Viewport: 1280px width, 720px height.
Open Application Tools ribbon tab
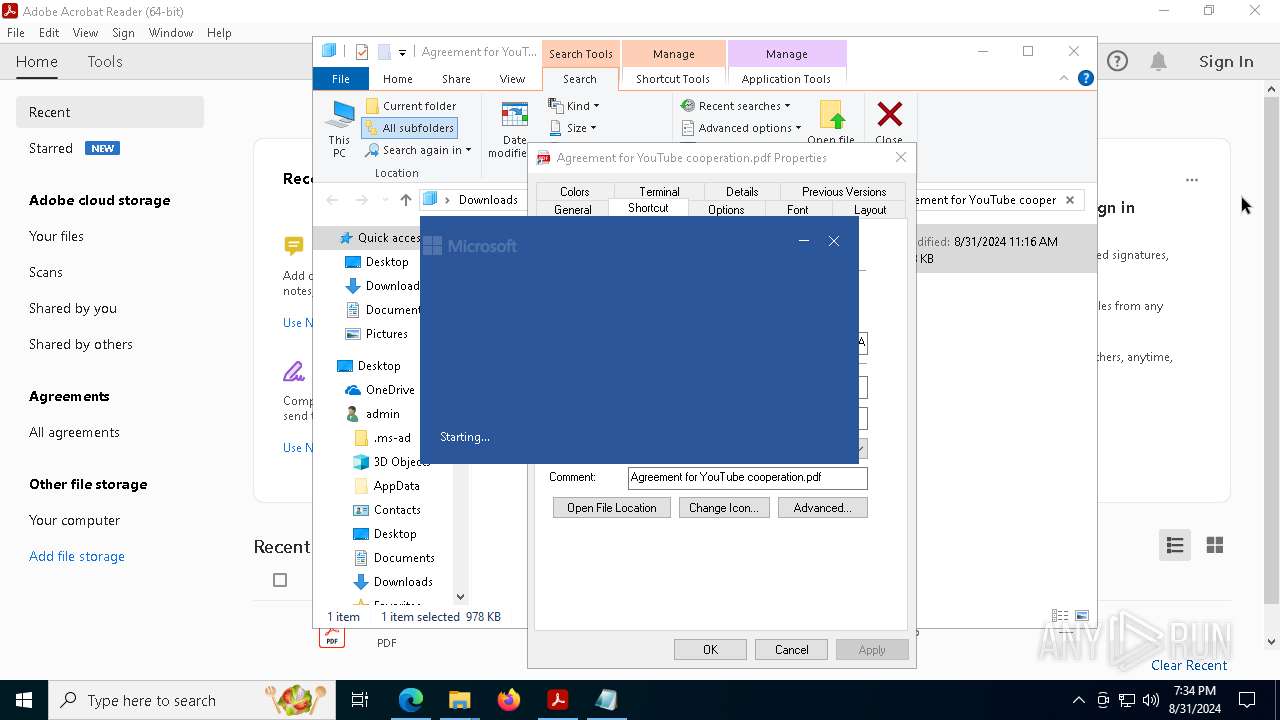[786, 79]
